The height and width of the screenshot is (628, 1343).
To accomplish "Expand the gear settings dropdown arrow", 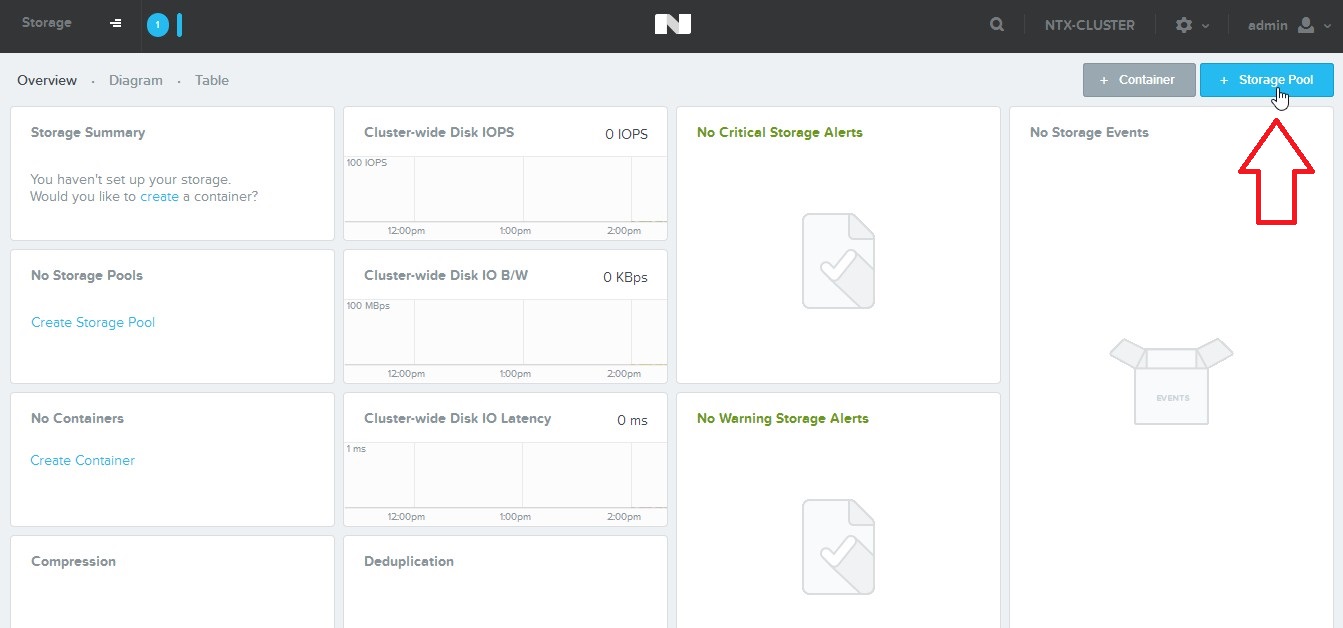I will pyautogui.click(x=1206, y=26).
